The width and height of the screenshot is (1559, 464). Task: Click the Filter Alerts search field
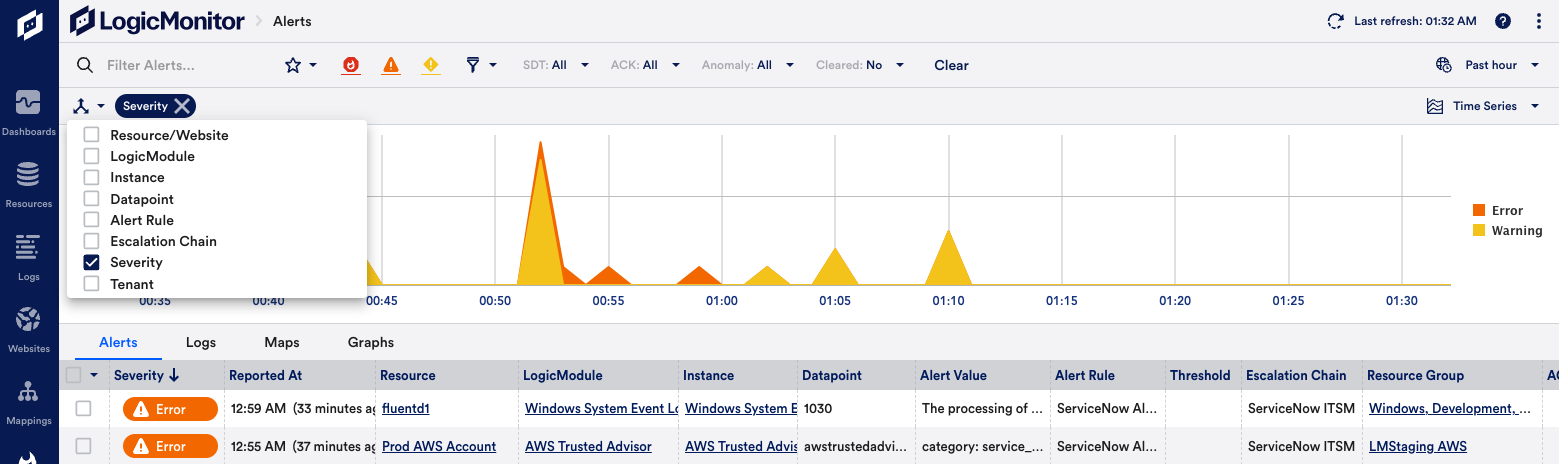pyautogui.click(x=180, y=65)
